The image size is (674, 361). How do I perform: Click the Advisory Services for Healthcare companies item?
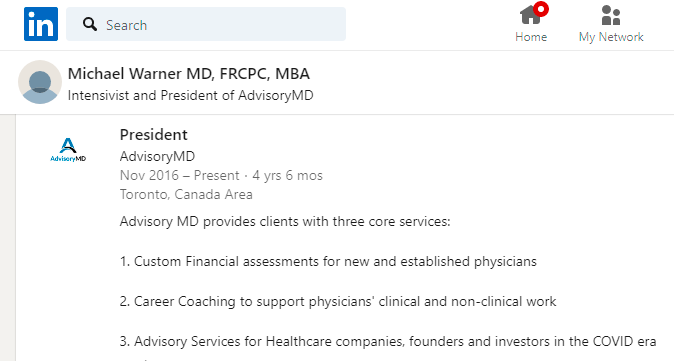pyautogui.click(x=388, y=342)
